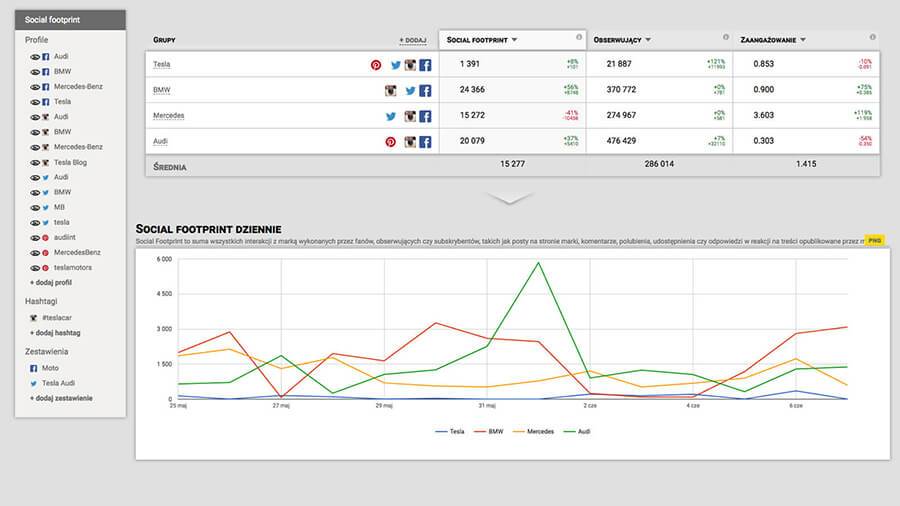Open Social footprint sidebar header
Screen dimensions: 900x506
coord(70,20)
